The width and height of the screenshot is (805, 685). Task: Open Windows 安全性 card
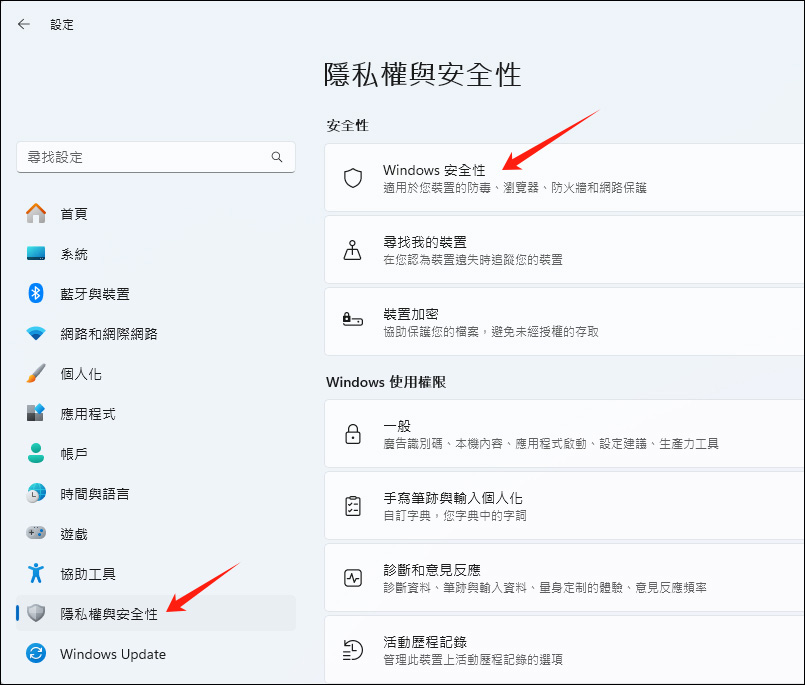tap(564, 178)
